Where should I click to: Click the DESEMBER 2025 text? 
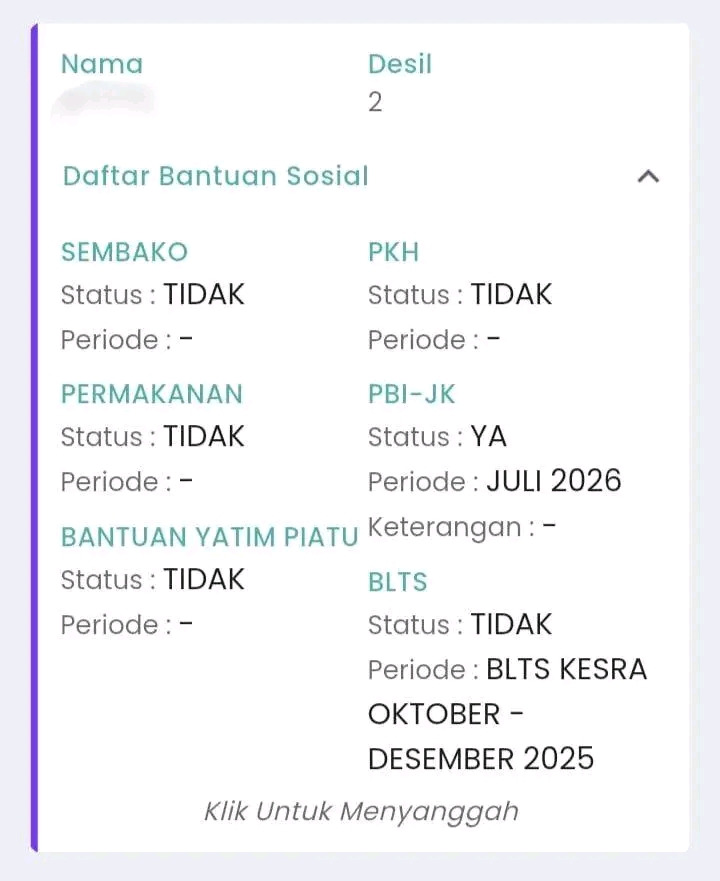pos(481,759)
